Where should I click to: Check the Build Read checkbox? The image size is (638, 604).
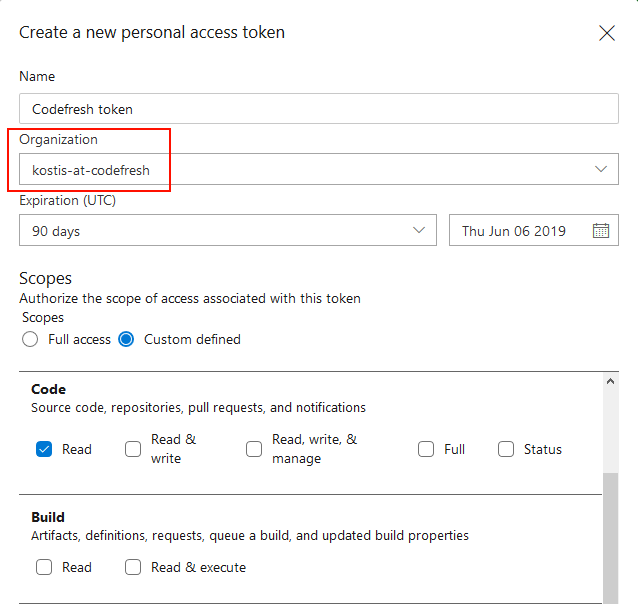(x=44, y=567)
